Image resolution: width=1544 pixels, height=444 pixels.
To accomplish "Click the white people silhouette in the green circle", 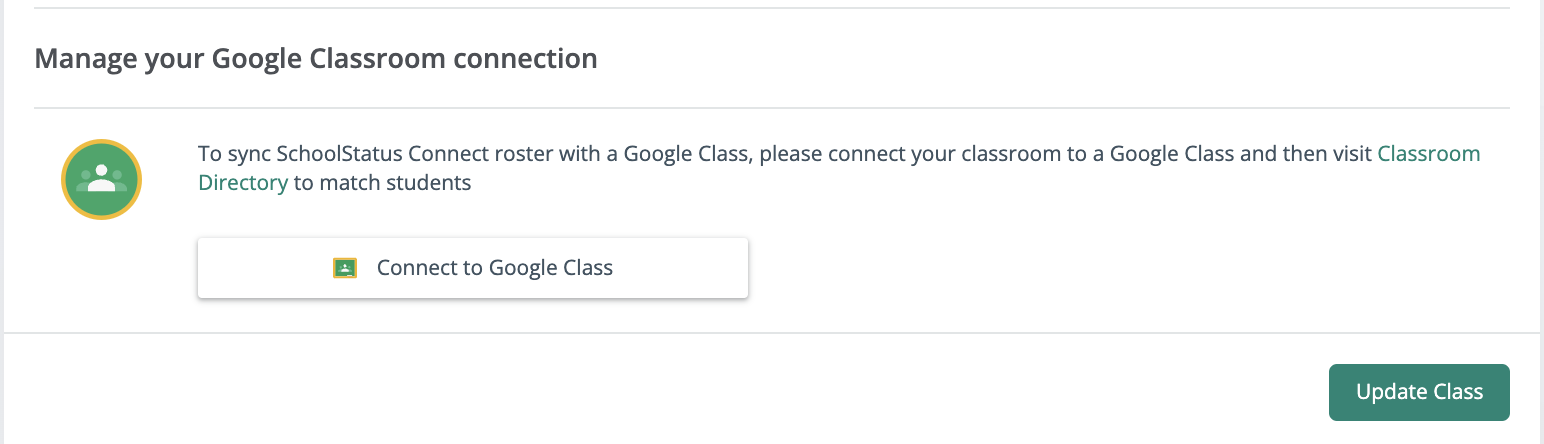I will tap(101, 179).
